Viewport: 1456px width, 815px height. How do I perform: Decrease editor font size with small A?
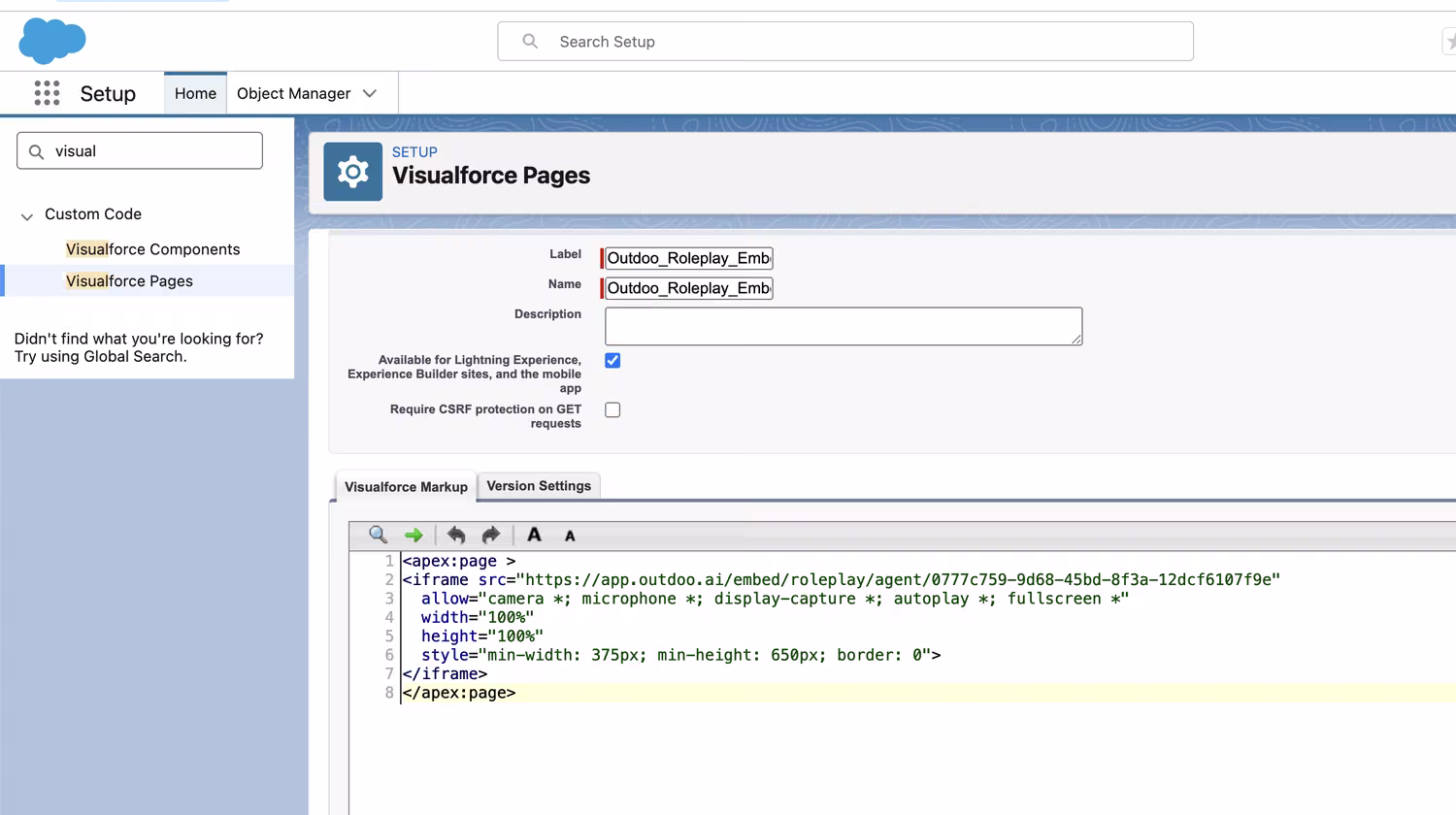coord(570,536)
